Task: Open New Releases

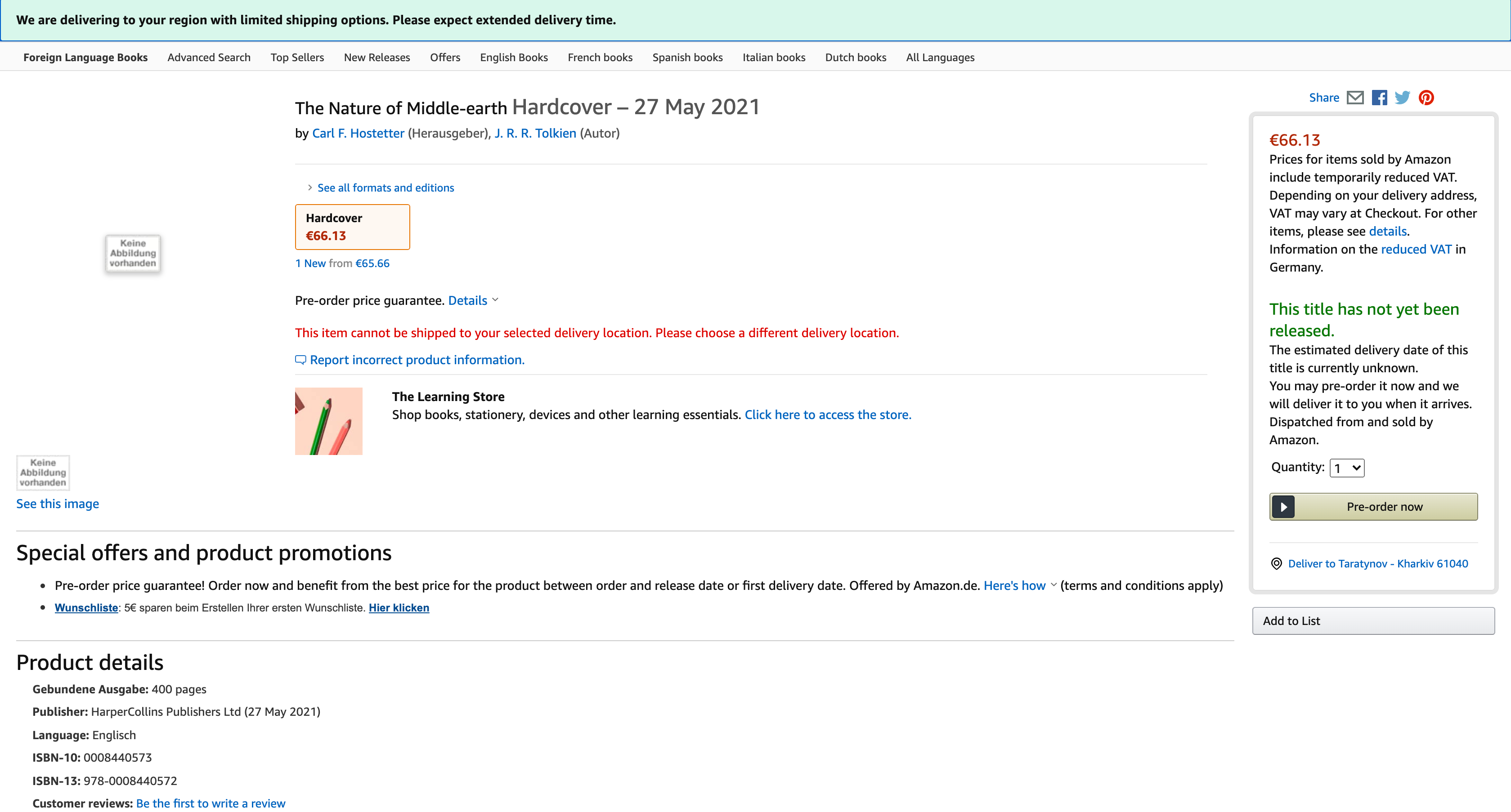Action: click(x=377, y=58)
